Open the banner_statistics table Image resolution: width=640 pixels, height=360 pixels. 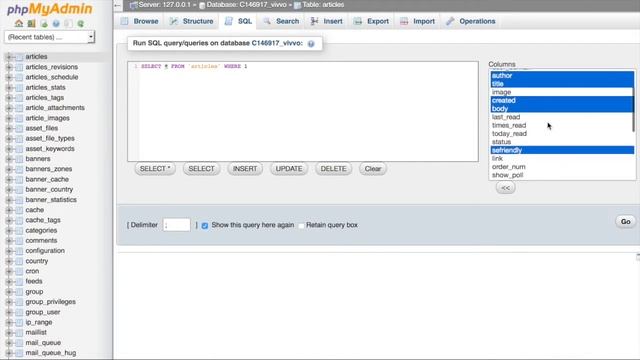pos(51,200)
